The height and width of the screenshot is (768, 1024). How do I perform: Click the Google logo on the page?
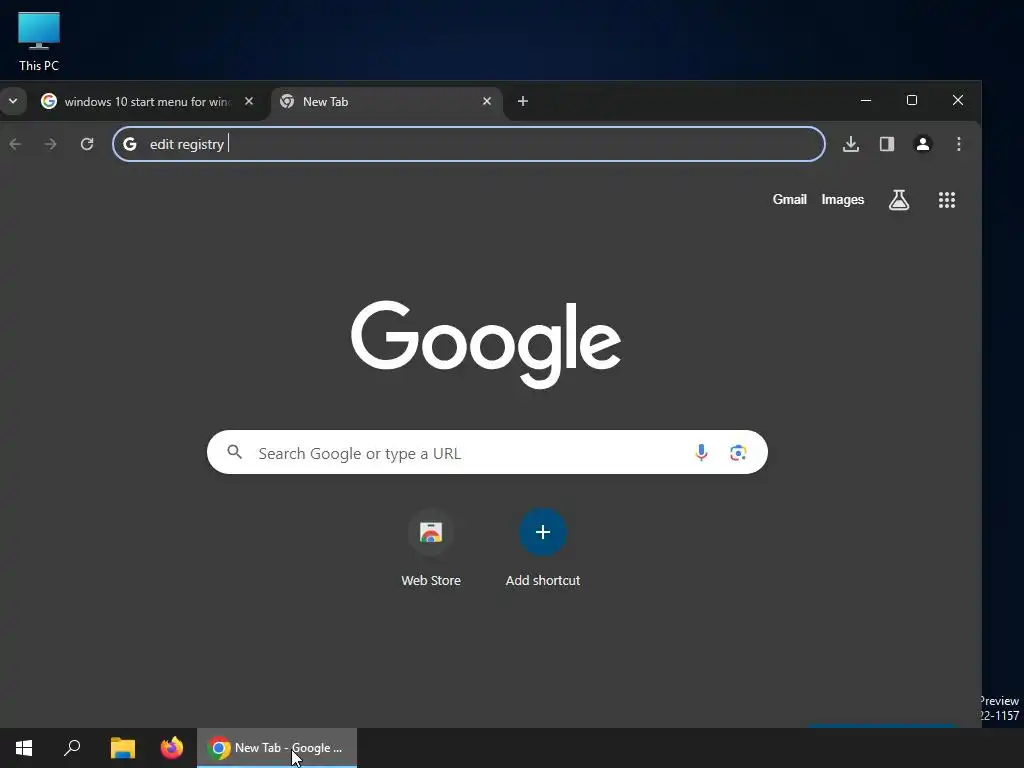[486, 344]
